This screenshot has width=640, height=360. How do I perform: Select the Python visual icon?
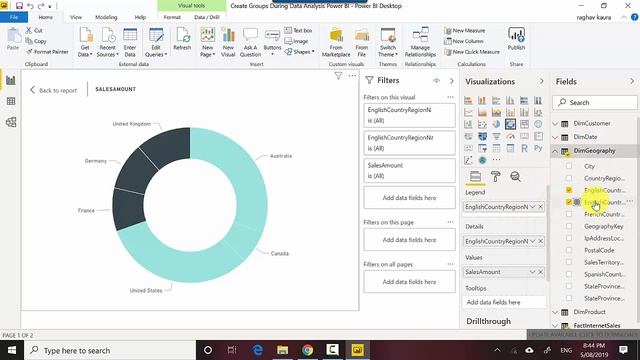click(x=538, y=148)
